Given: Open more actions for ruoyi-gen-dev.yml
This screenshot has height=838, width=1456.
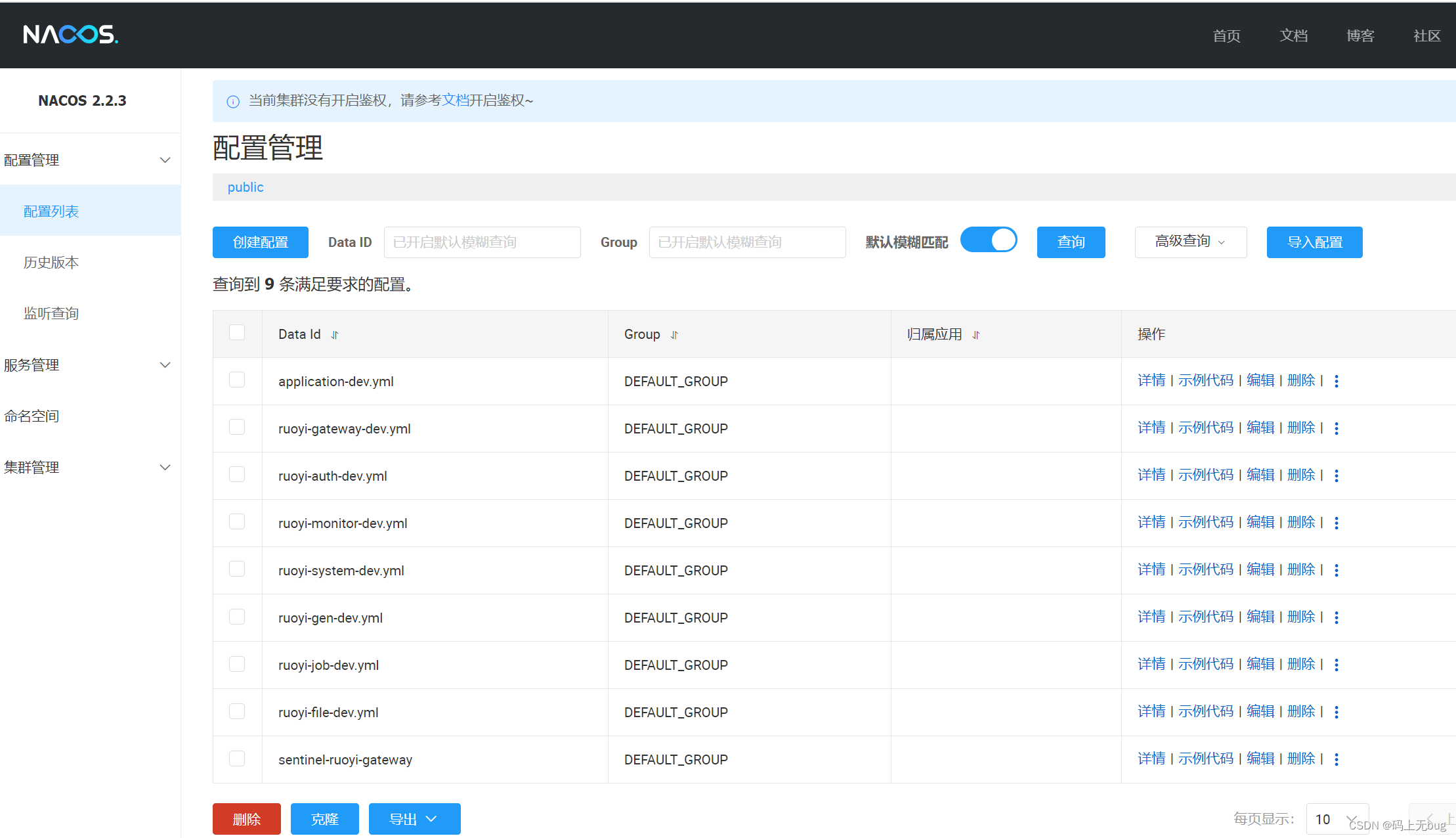Looking at the screenshot, I should 1337,617.
